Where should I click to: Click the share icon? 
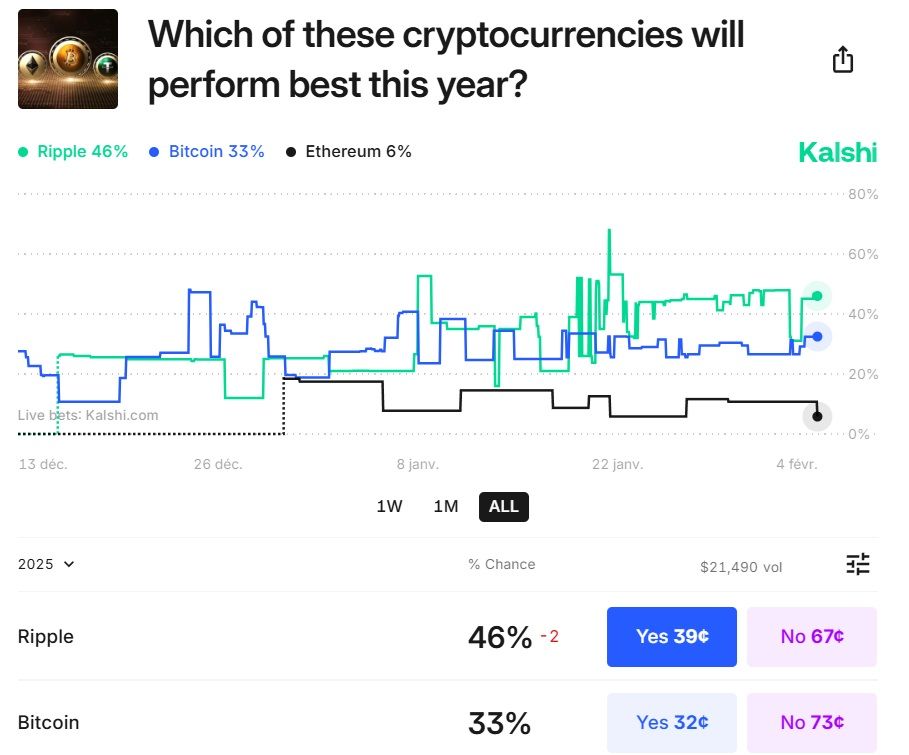click(x=843, y=60)
